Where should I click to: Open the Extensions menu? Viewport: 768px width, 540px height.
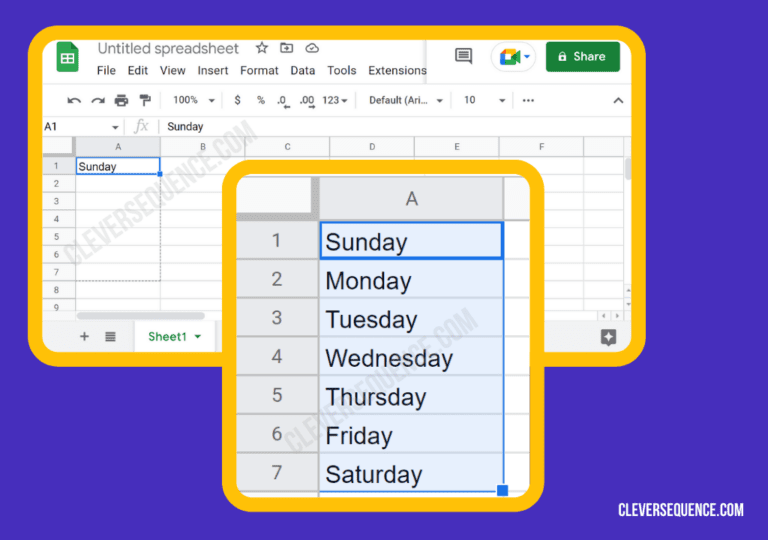tap(397, 71)
